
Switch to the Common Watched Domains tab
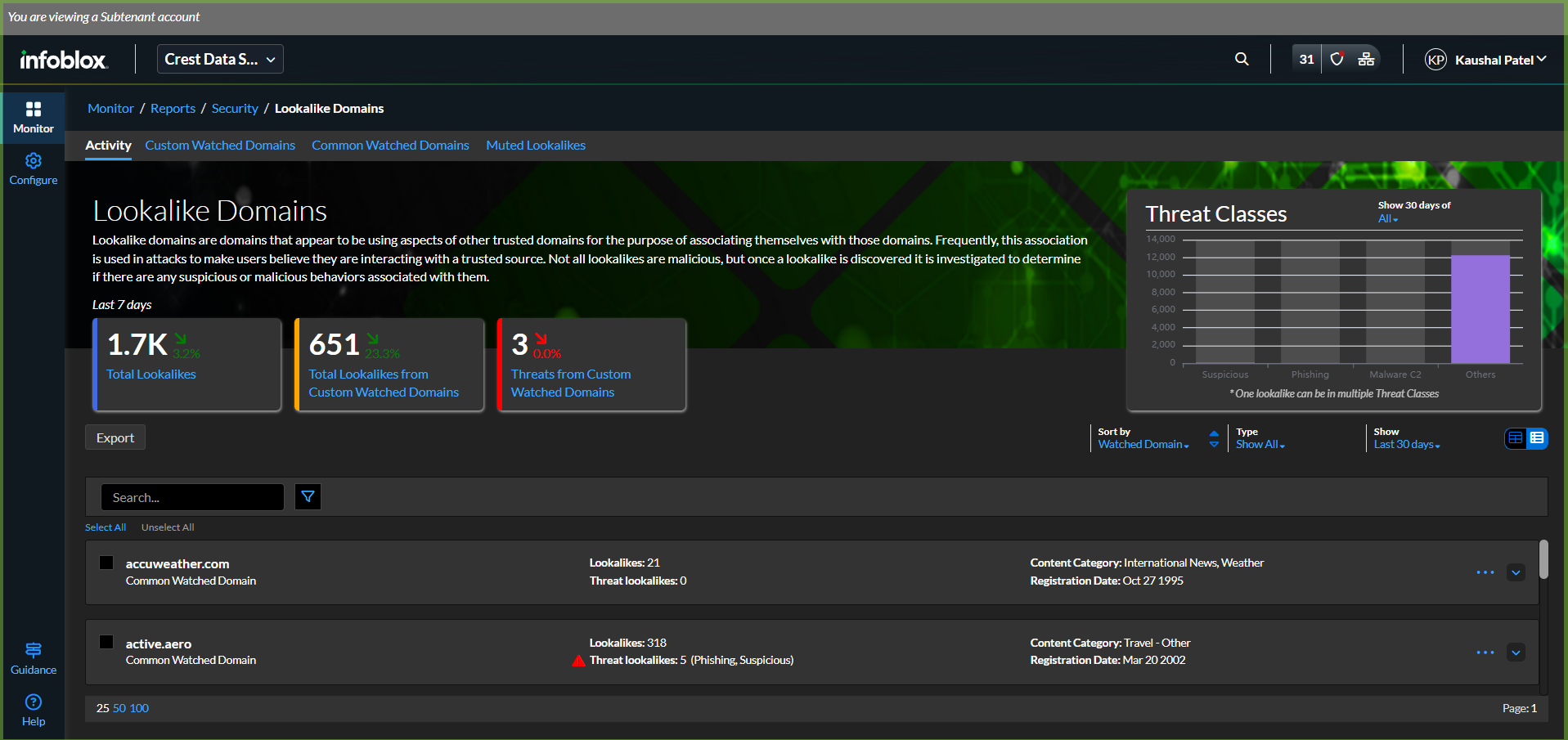point(390,146)
